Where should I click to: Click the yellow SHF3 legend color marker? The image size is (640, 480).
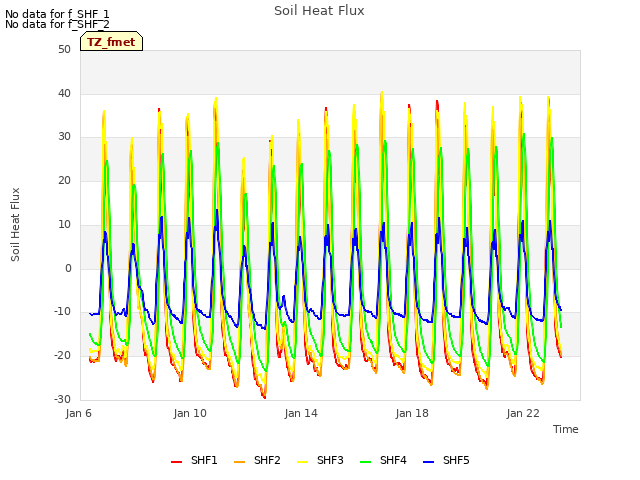pyautogui.click(x=302, y=461)
